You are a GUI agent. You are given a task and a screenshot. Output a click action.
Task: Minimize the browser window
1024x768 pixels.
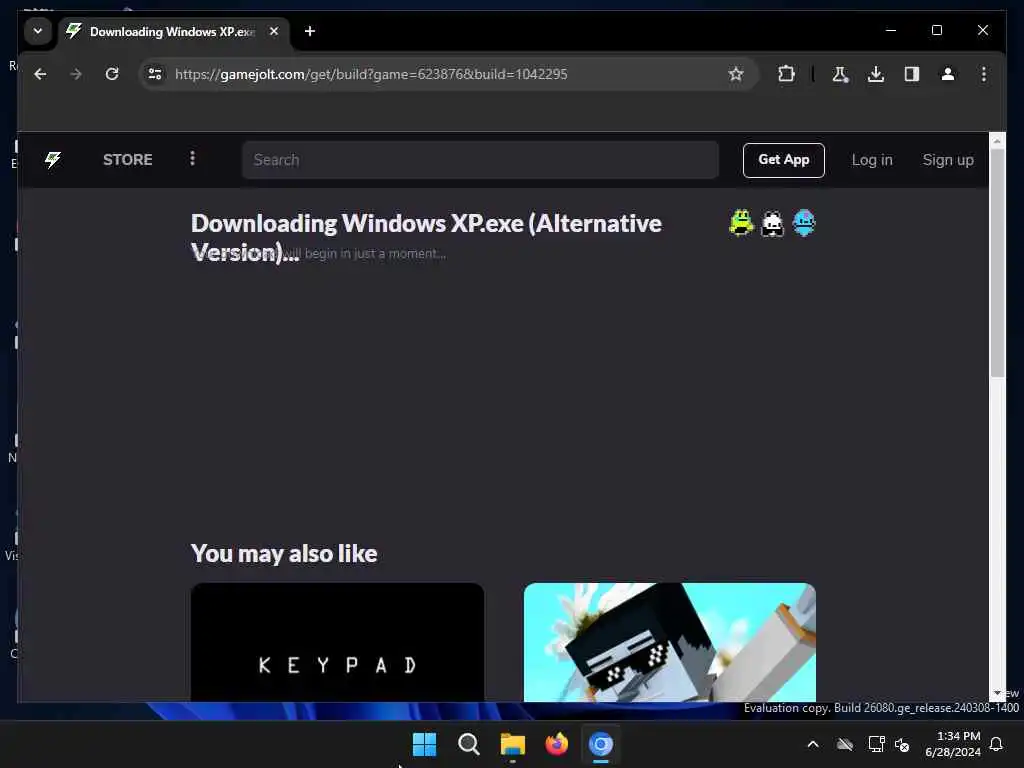(x=891, y=30)
